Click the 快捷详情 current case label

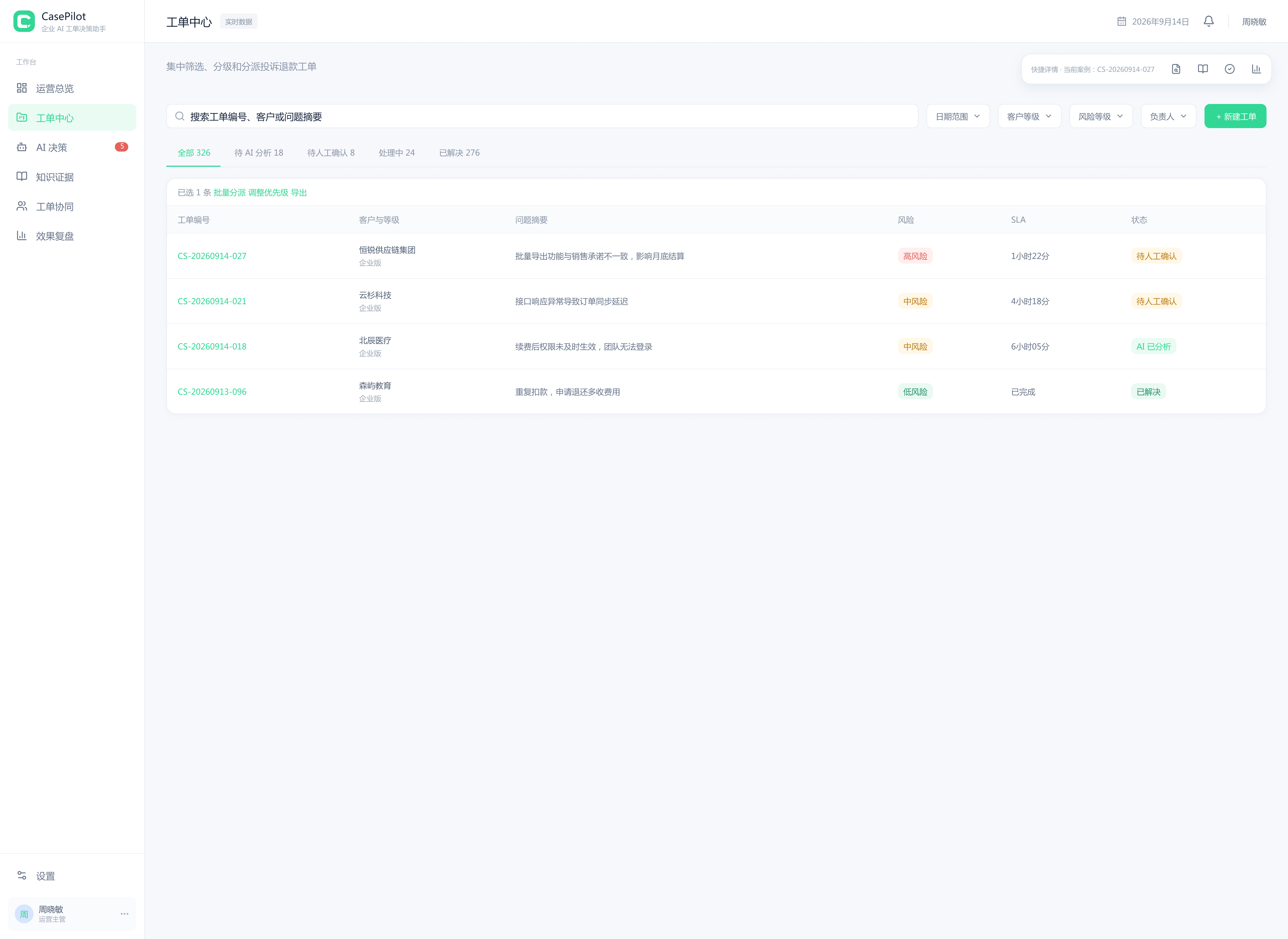(x=1093, y=69)
